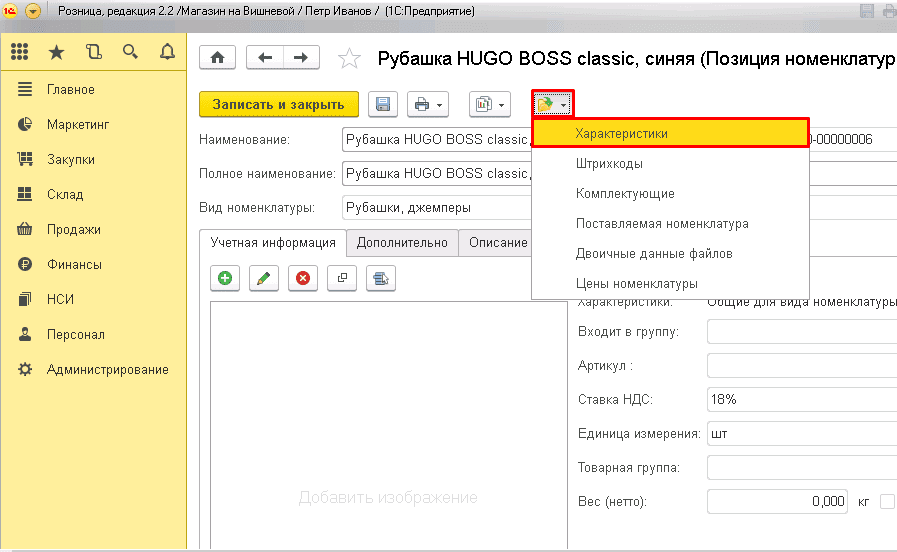Open notifications bell icon
This screenshot has height=552, width=897.
click(167, 52)
